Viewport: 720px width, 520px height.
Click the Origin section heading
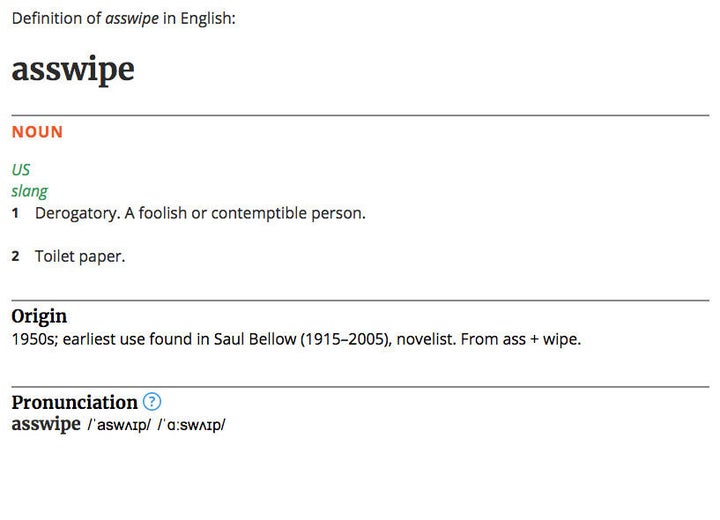[39, 316]
